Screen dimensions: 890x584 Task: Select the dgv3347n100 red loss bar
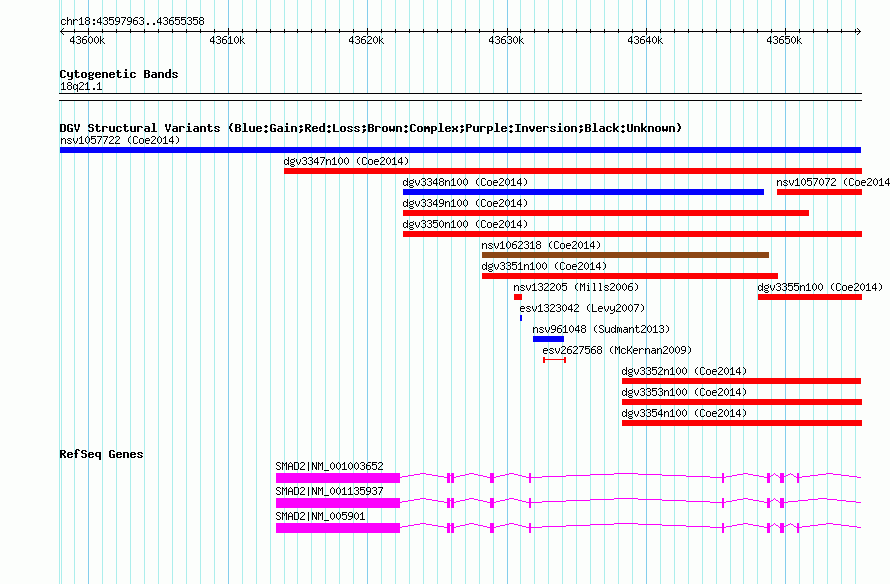click(573, 171)
